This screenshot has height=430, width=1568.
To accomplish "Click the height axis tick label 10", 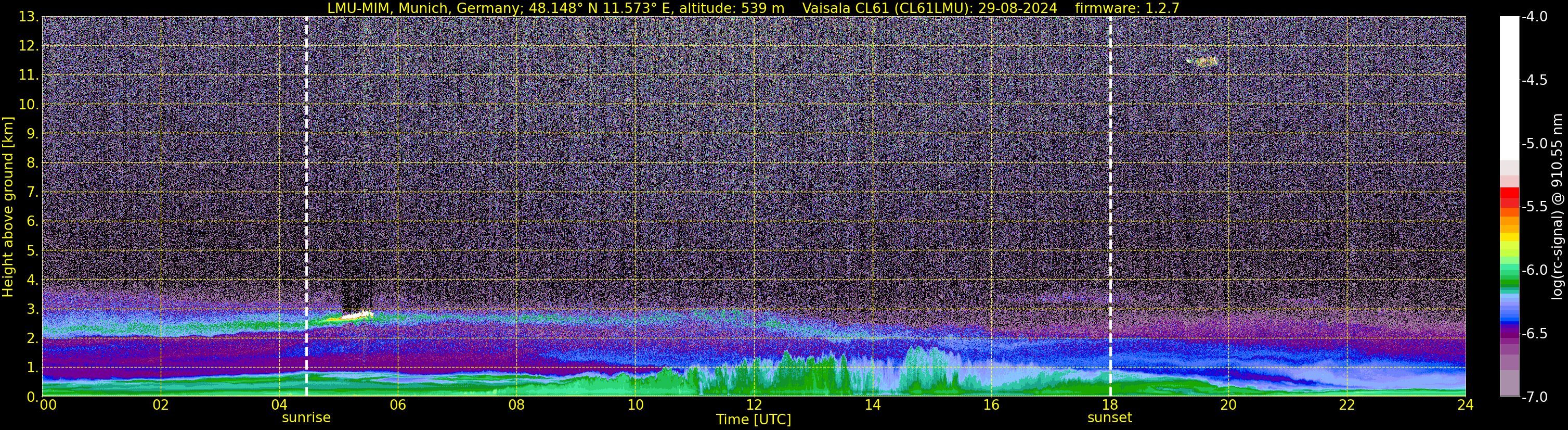I will tap(28, 104).
